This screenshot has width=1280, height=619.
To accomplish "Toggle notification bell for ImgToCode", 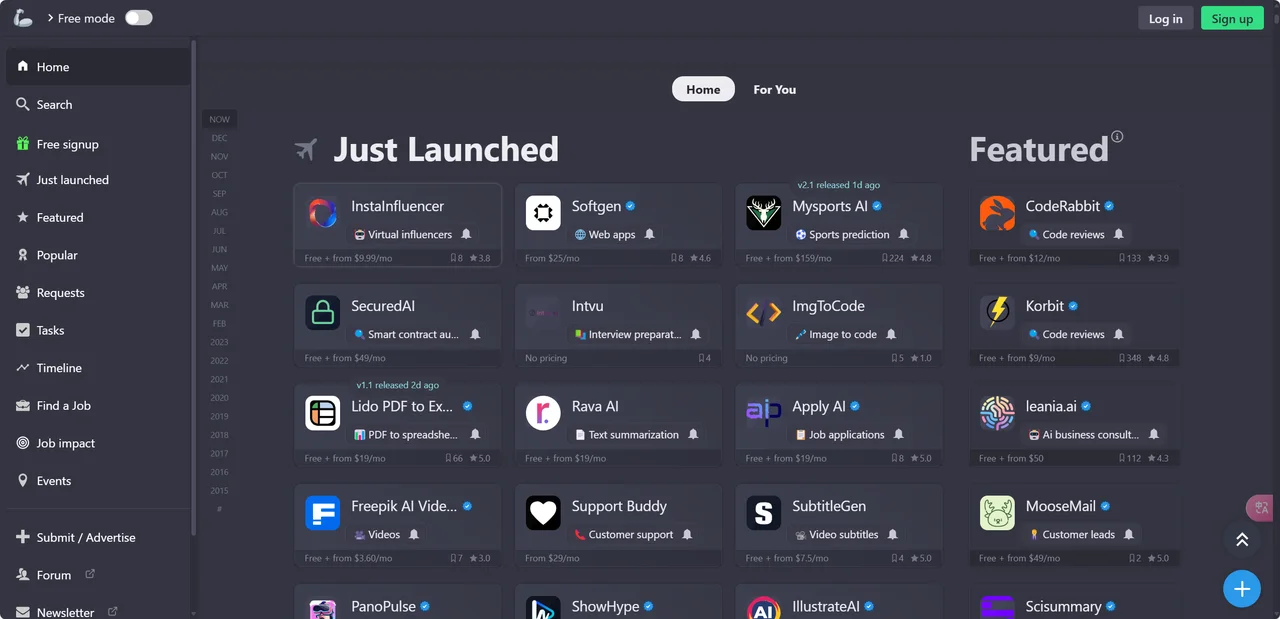I will click(891, 334).
